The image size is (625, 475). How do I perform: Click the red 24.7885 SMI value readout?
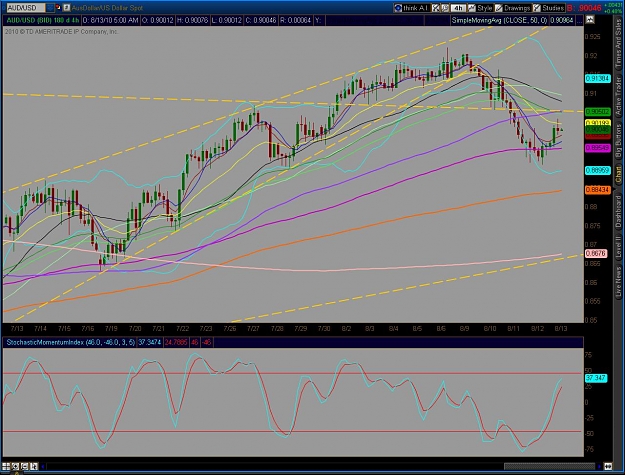click(x=176, y=342)
